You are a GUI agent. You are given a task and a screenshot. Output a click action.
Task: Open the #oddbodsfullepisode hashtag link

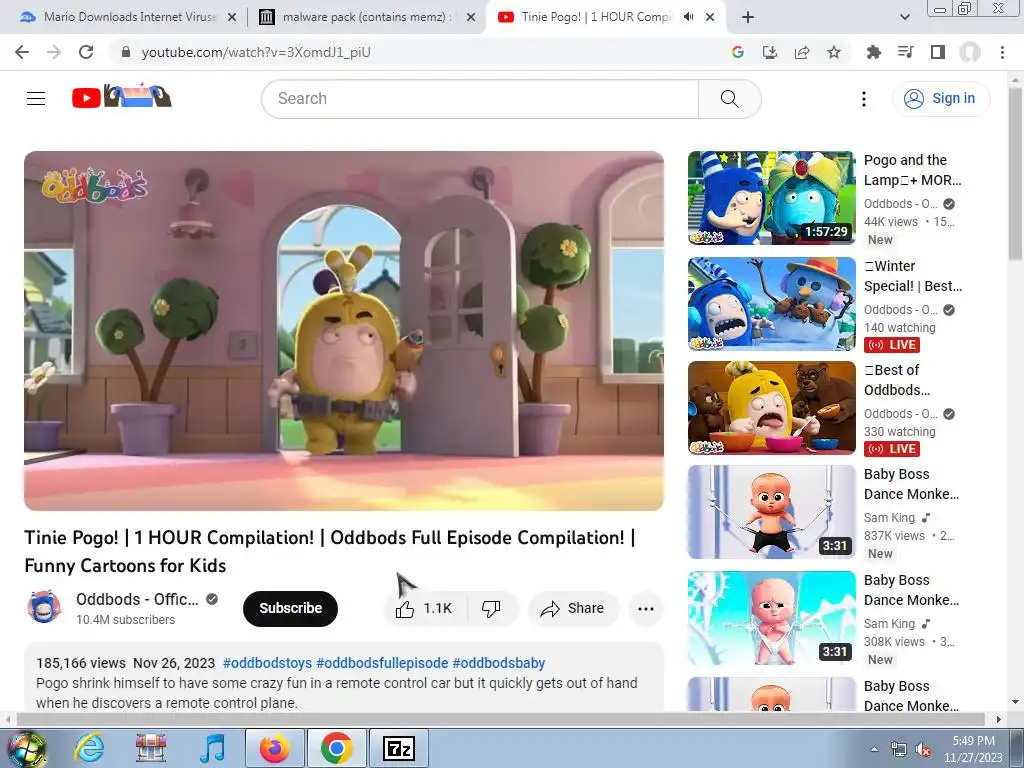382,663
